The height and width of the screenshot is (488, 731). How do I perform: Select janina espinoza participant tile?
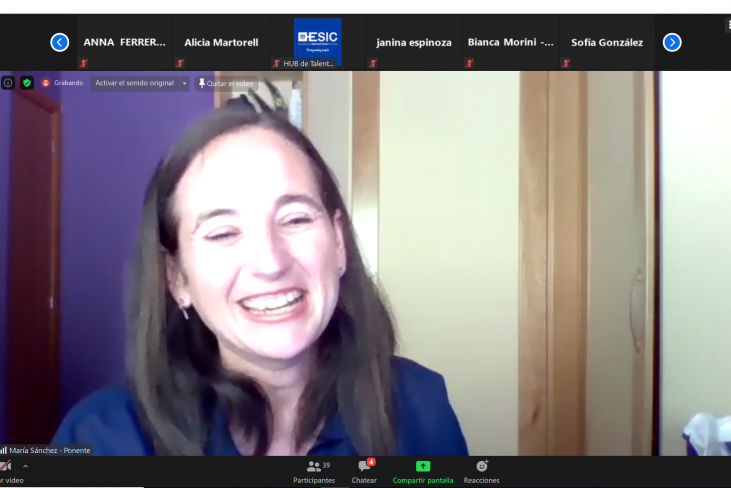click(414, 43)
